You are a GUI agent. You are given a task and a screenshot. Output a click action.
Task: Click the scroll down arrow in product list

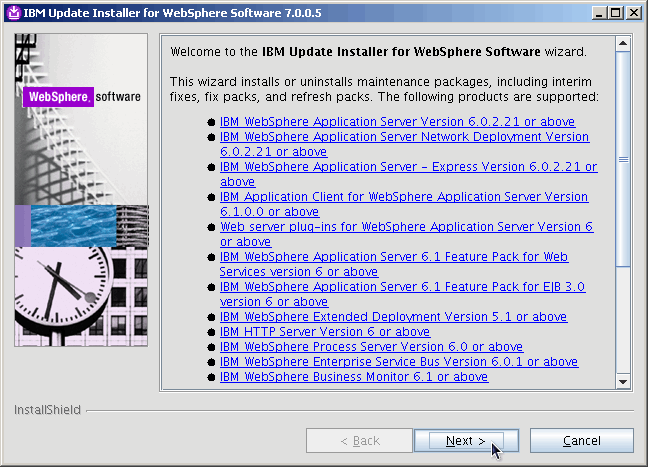[x=623, y=381]
